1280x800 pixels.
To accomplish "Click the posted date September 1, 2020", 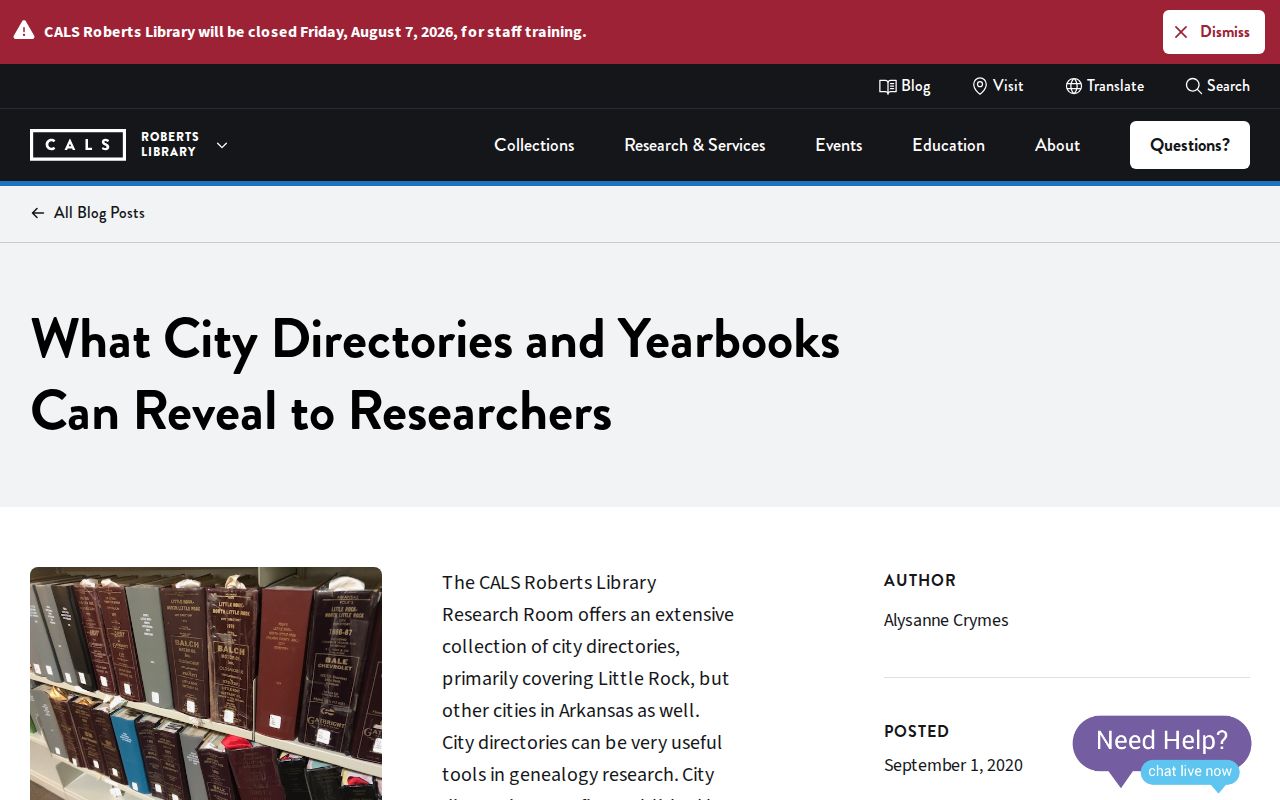I will click(953, 765).
